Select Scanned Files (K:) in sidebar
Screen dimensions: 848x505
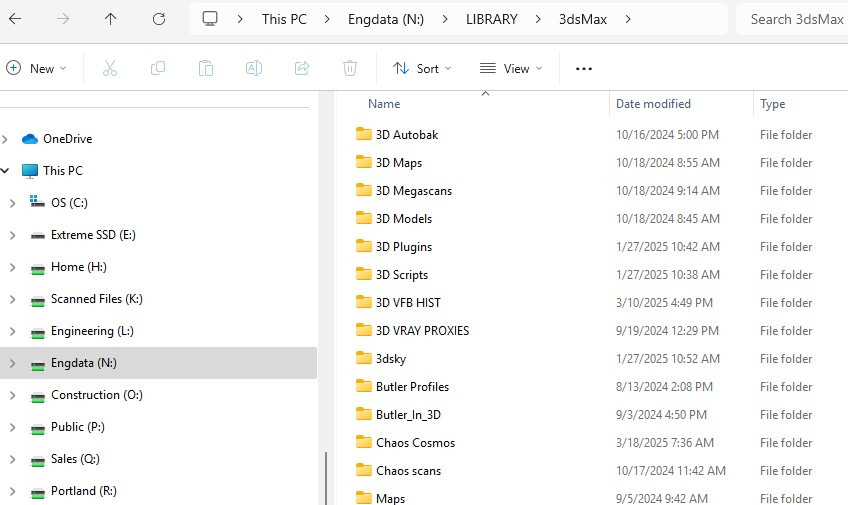coord(96,299)
